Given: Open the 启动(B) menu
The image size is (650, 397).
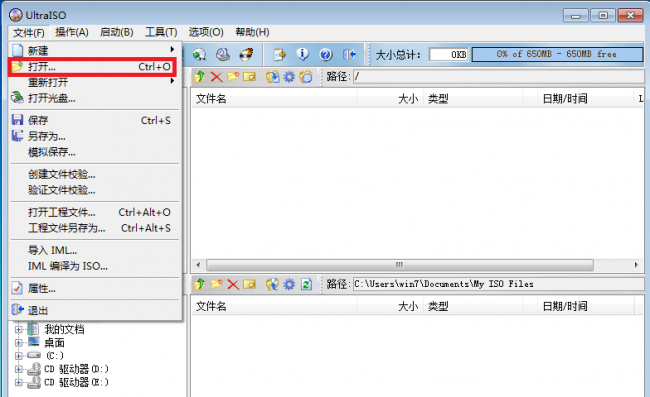Looking at the screenshot, I should pyautogui.click(x=116, y=32).
